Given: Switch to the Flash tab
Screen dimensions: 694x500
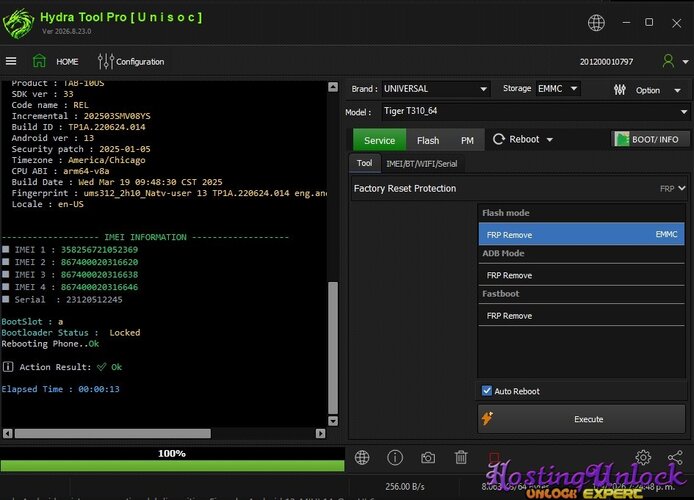Looking at the screenshot, I should pos(428,140).
